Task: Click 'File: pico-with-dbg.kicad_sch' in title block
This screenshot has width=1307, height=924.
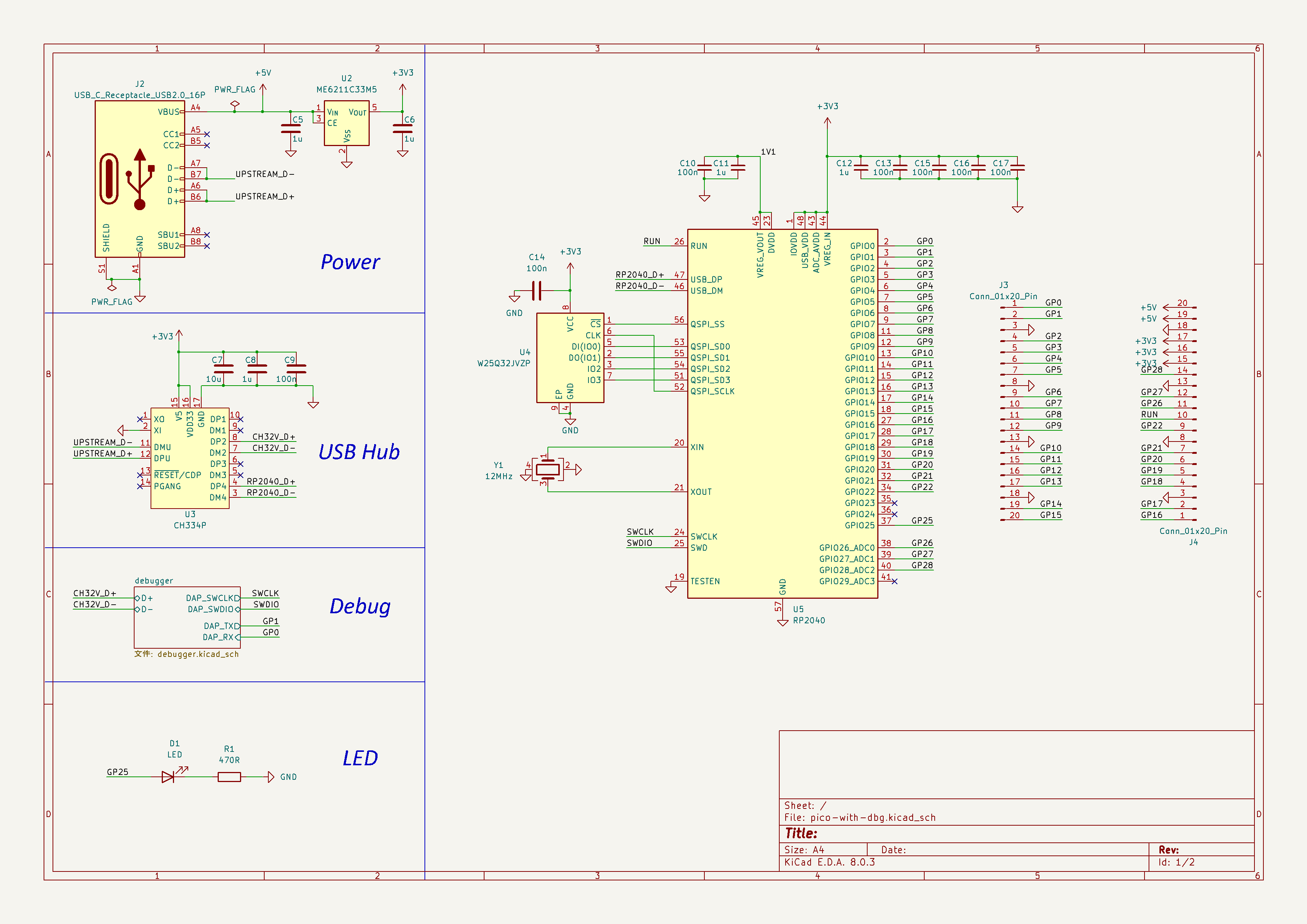Action: point(859,817)
